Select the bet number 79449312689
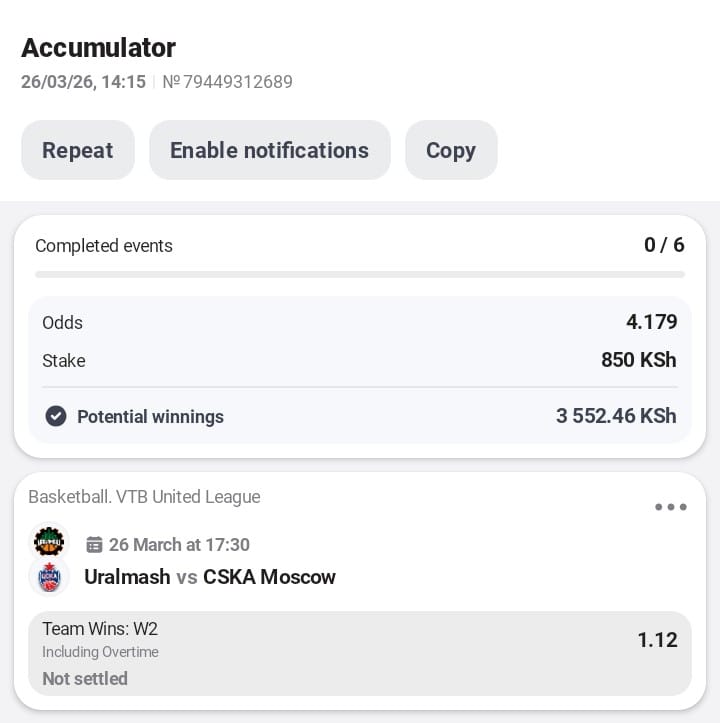The width and height of the screenshot is (720, 723). pyautogui.click(x=228, y=82)
